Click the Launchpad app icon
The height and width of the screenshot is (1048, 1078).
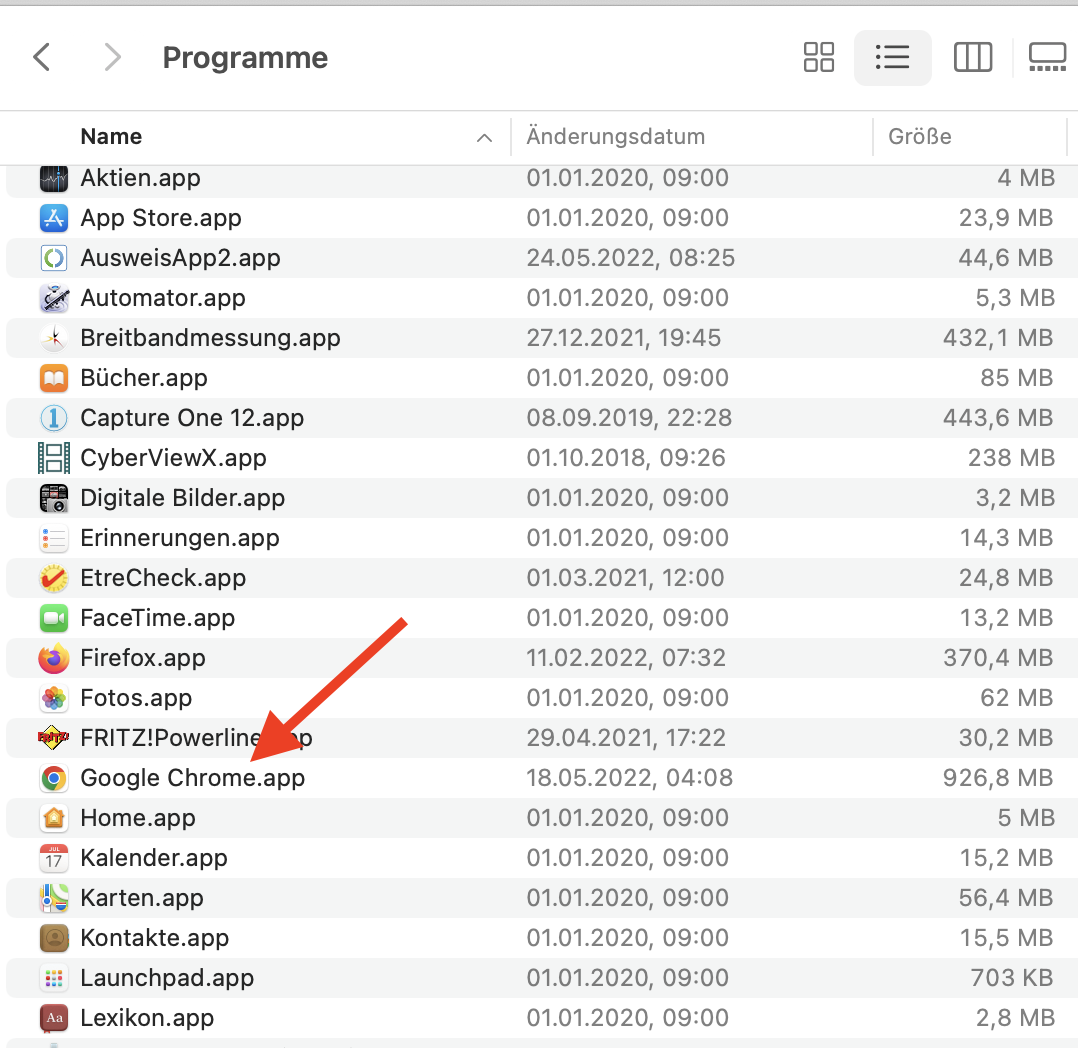click(x=53, y=978)
